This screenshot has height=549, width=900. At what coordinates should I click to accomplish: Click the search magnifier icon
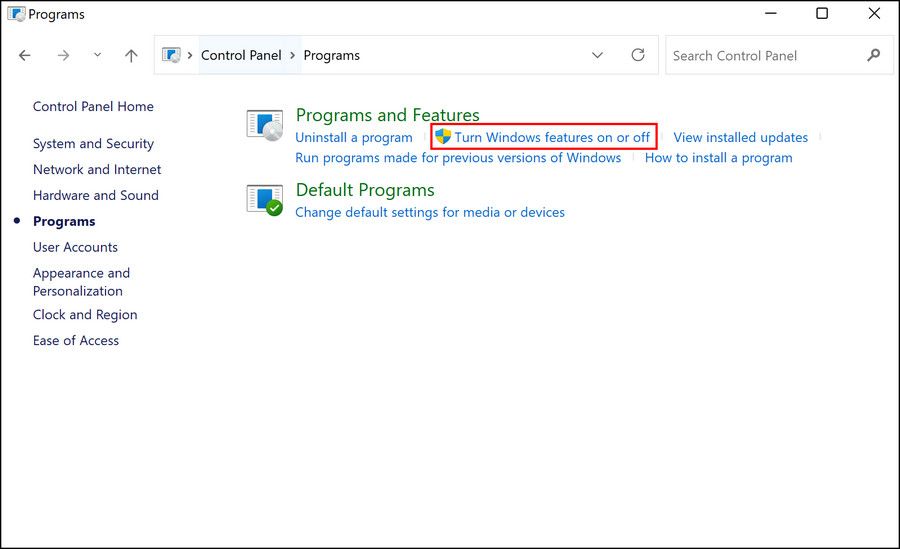874,55
